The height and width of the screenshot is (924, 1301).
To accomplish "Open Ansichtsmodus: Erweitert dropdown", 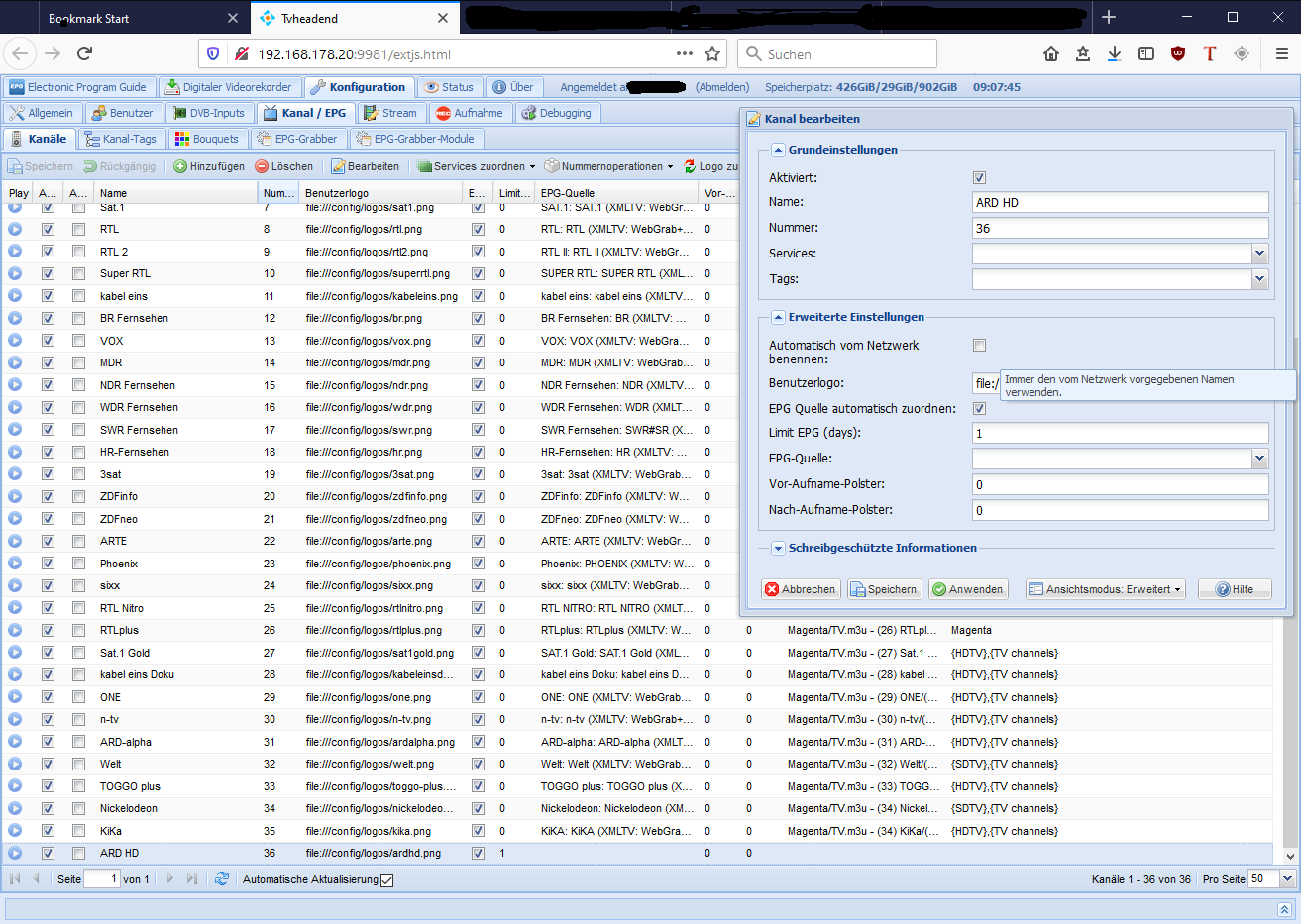I will pos(1106,589).
